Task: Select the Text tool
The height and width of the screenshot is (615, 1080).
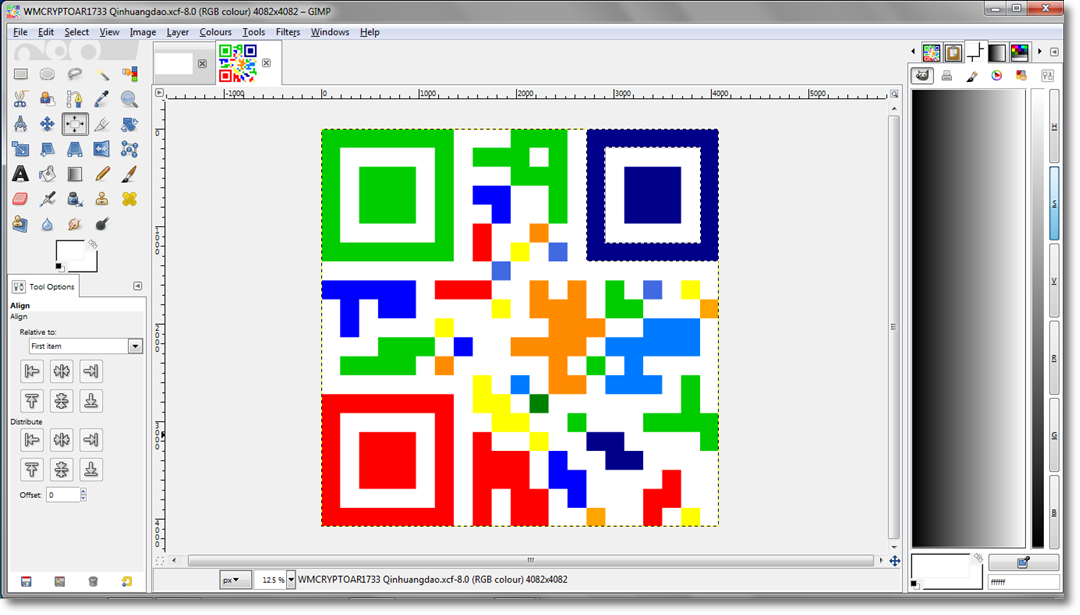Action: (x=21, y=174)
